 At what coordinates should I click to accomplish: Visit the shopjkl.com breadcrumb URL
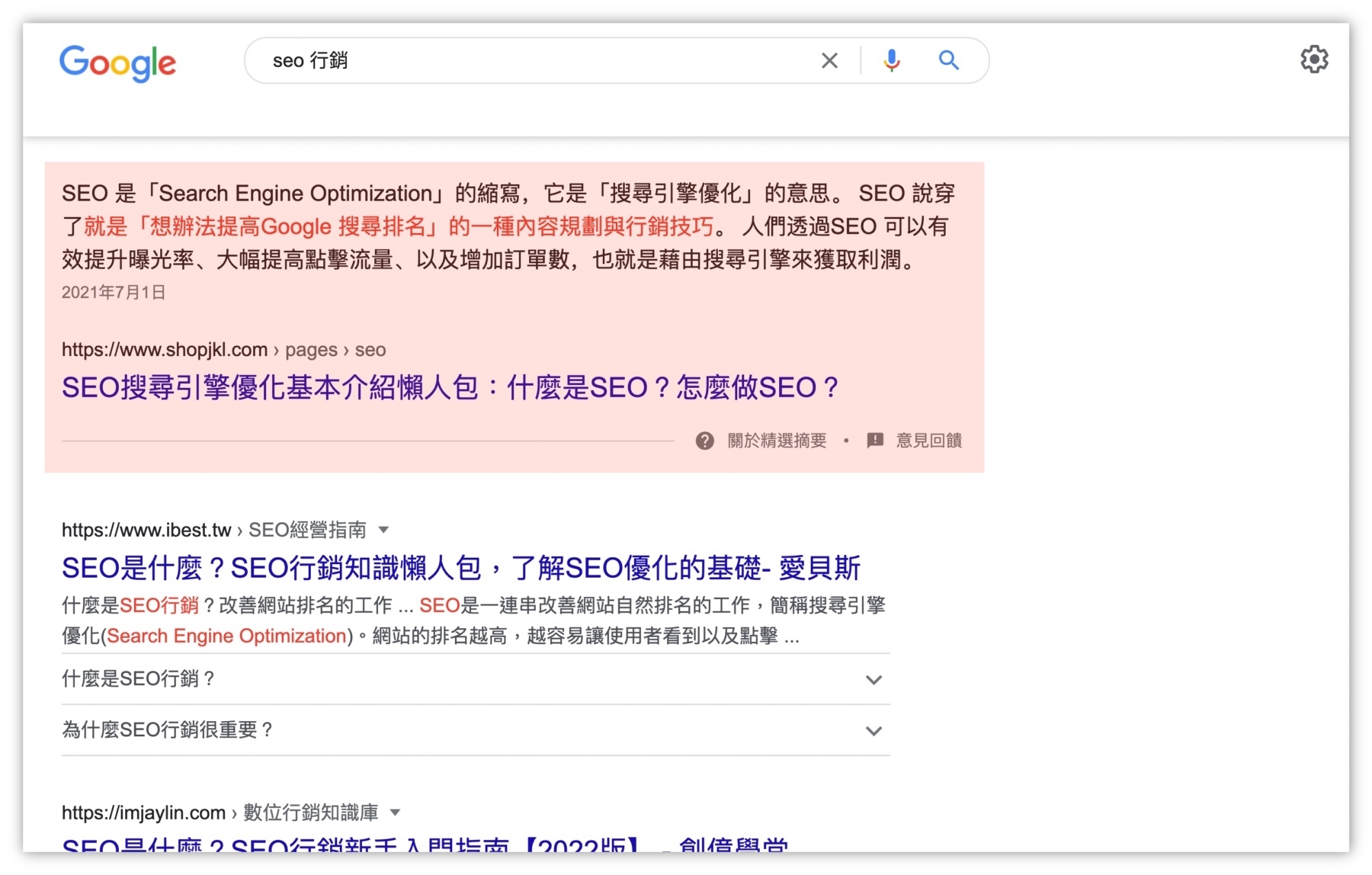pos(164,350)
